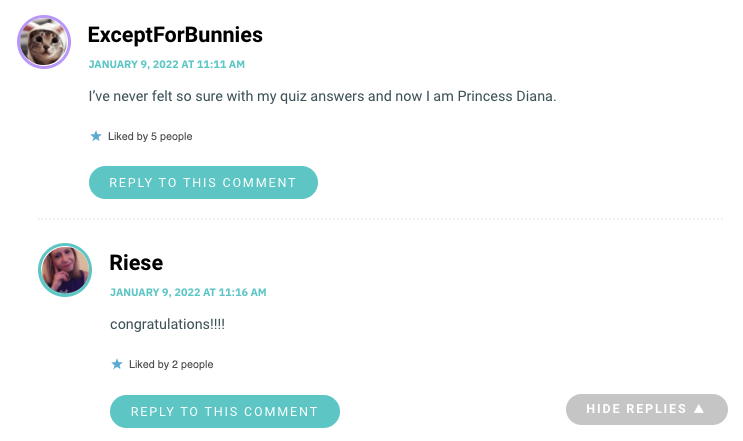Click the triangle arrow on Hide Replies
The width and height of the screenshot is (743, 441).
tap(699, 408)
